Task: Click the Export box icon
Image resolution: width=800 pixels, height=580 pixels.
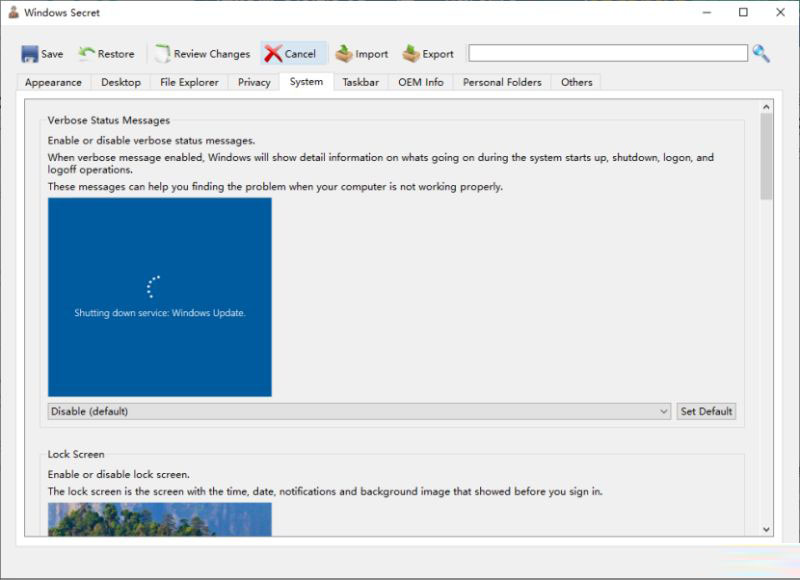Action: (411, 54)
